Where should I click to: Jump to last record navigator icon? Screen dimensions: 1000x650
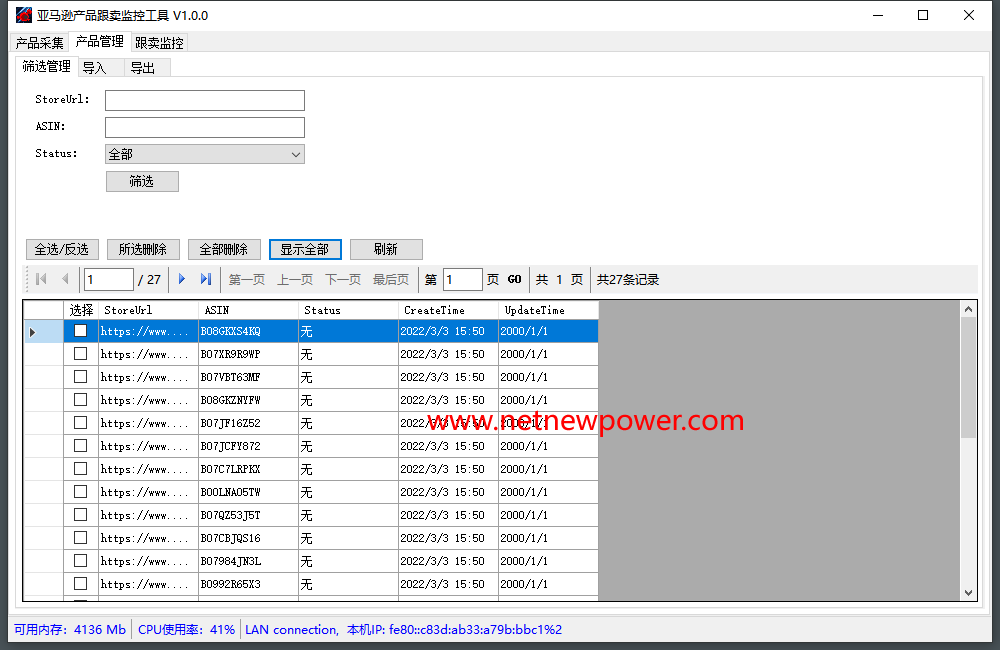pos(206,279)
